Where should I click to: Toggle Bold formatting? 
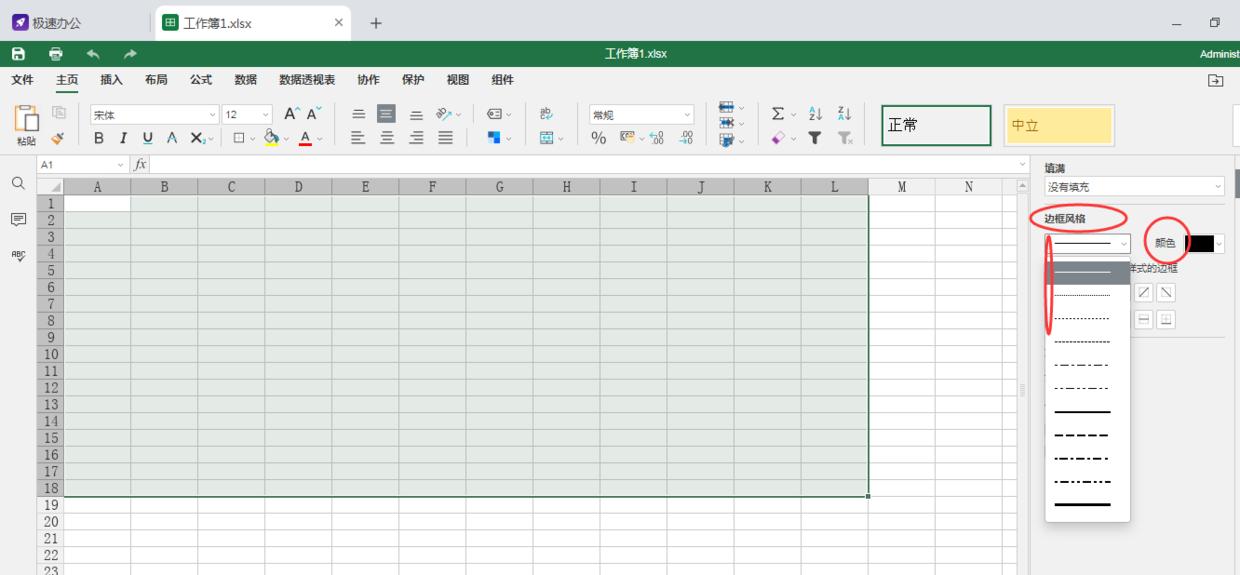point(99,139)
